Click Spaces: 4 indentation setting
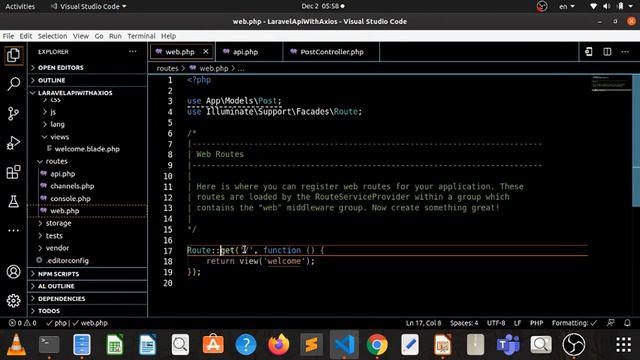This screenshot has width=640, height=360. tap(464, 323)
